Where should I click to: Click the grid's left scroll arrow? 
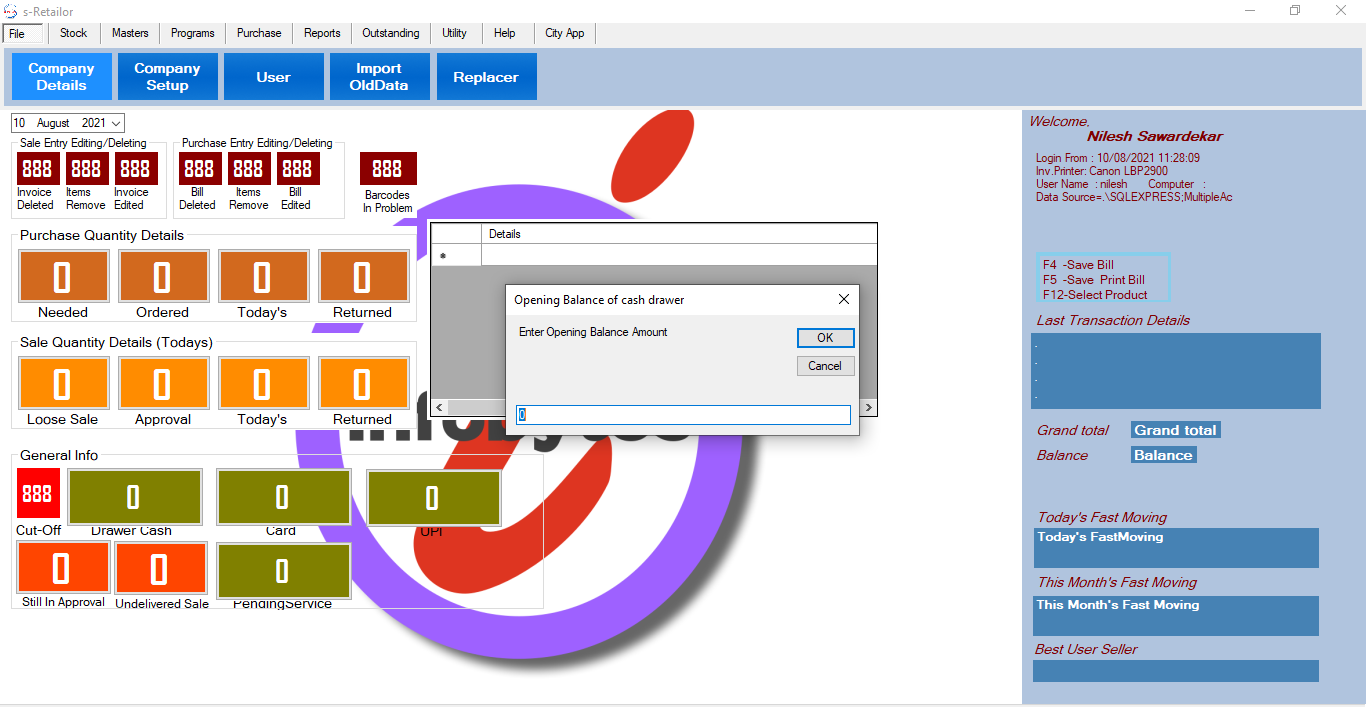coord(440,408)
